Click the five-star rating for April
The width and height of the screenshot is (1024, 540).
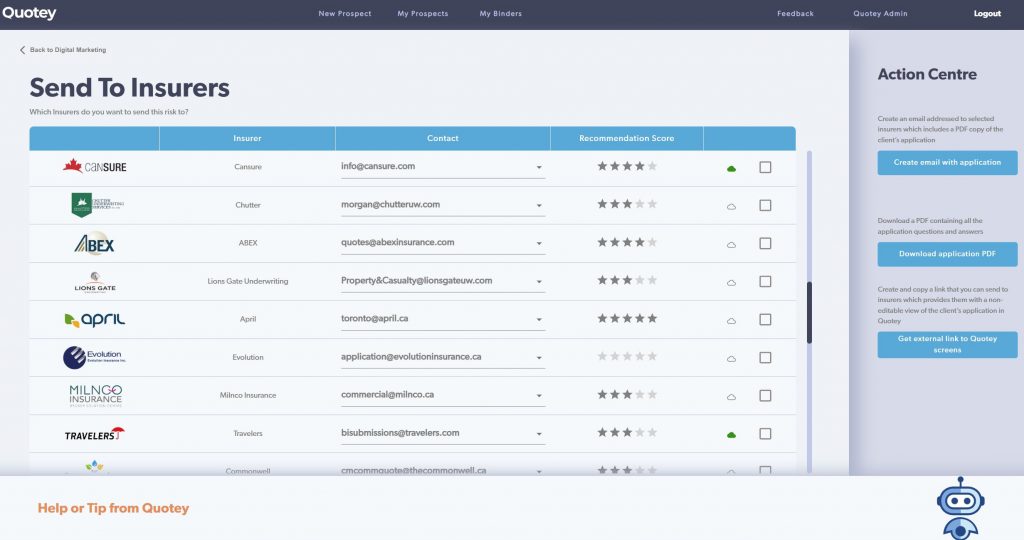[627, 318]
